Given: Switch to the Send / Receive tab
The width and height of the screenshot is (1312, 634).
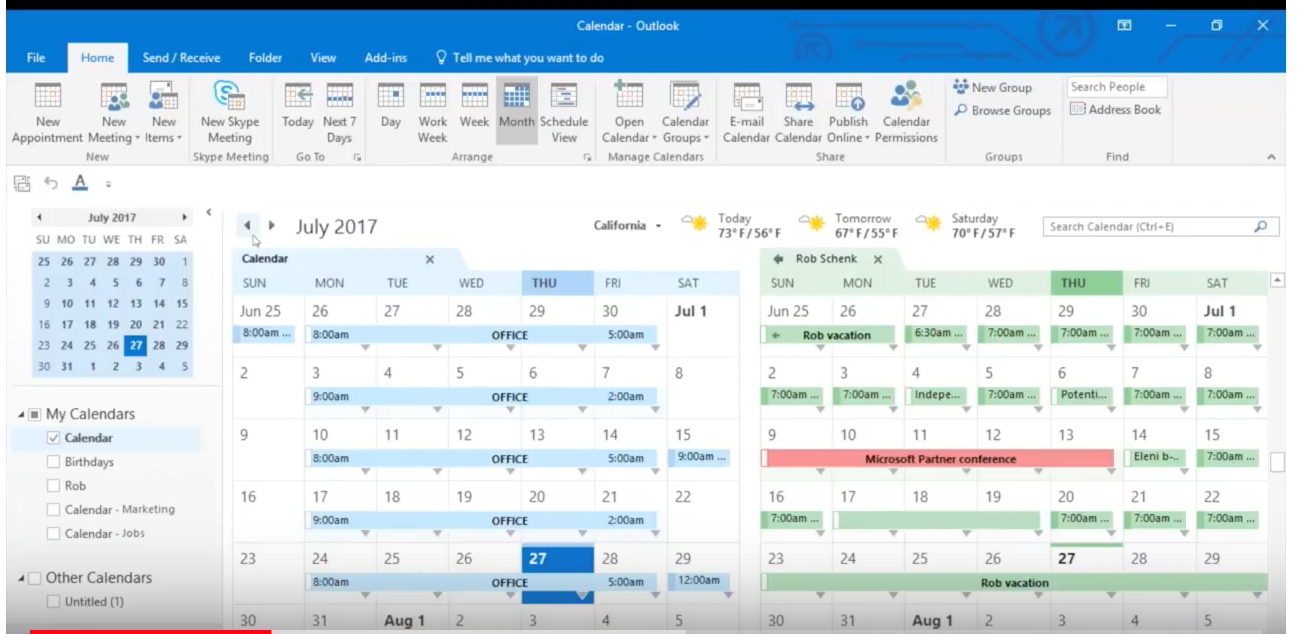Looking at the screenshot, I should 181,58.
